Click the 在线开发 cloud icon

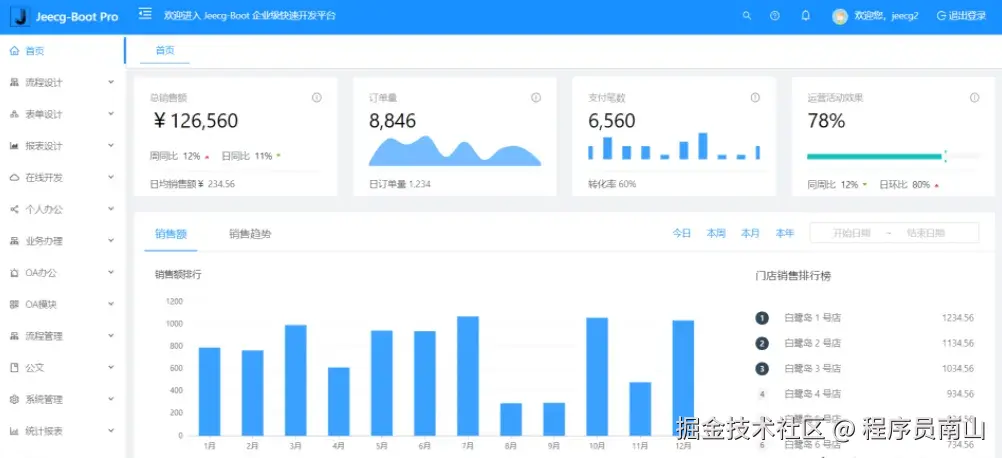pos(14,178)
